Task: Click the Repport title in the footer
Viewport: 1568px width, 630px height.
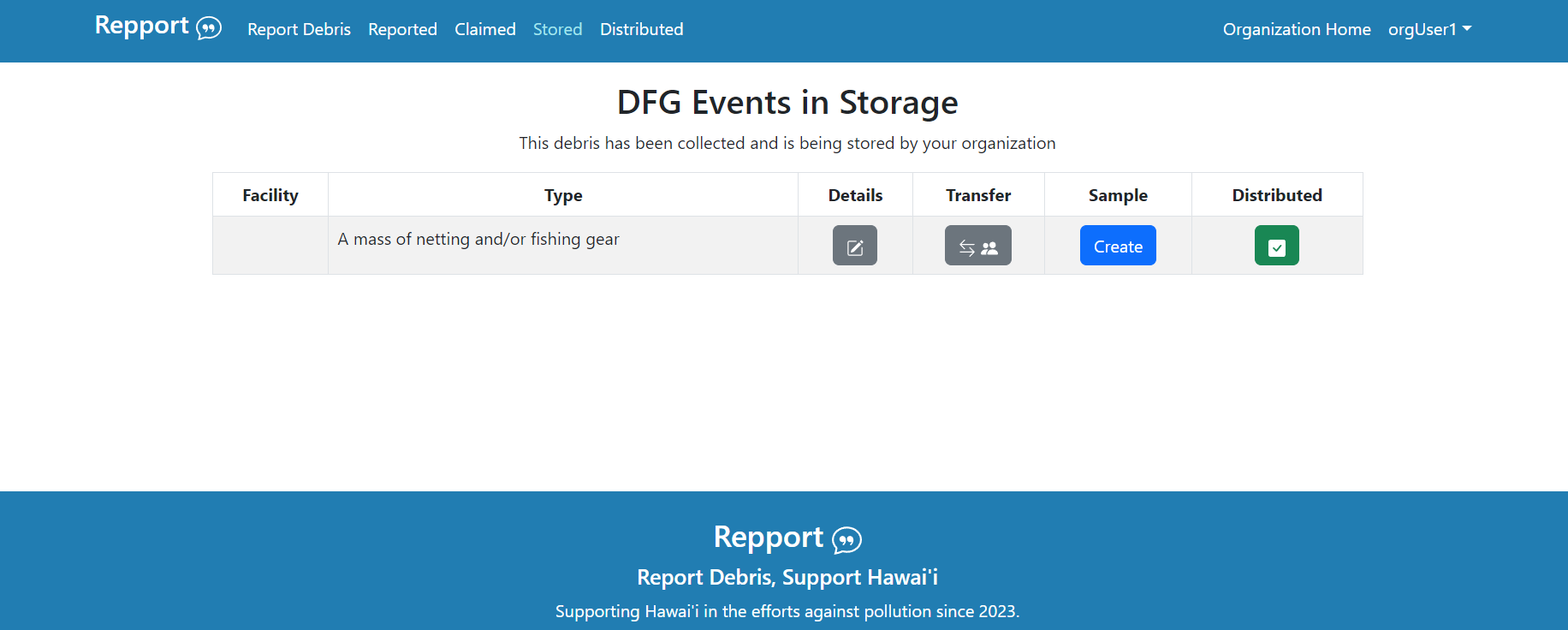Action: tap(768, 538)
